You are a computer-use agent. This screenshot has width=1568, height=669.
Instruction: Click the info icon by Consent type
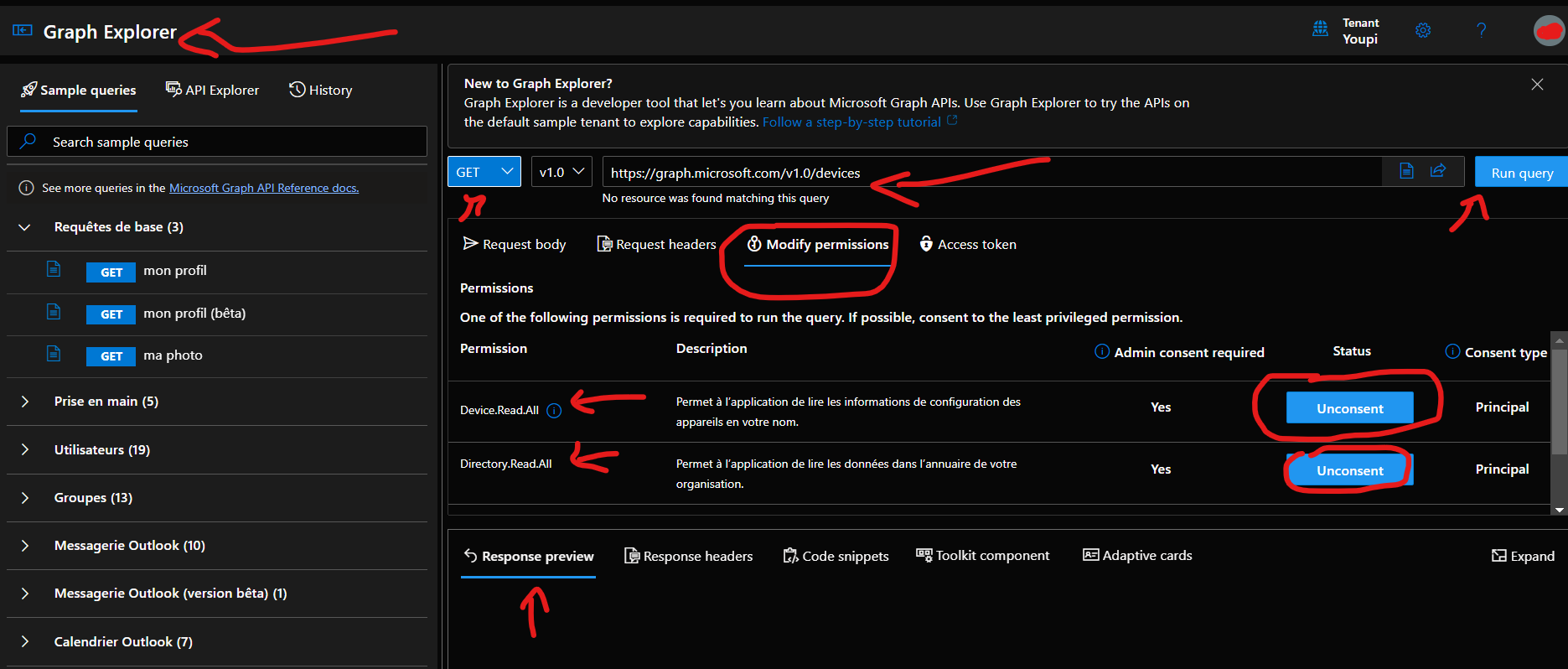1452,351
